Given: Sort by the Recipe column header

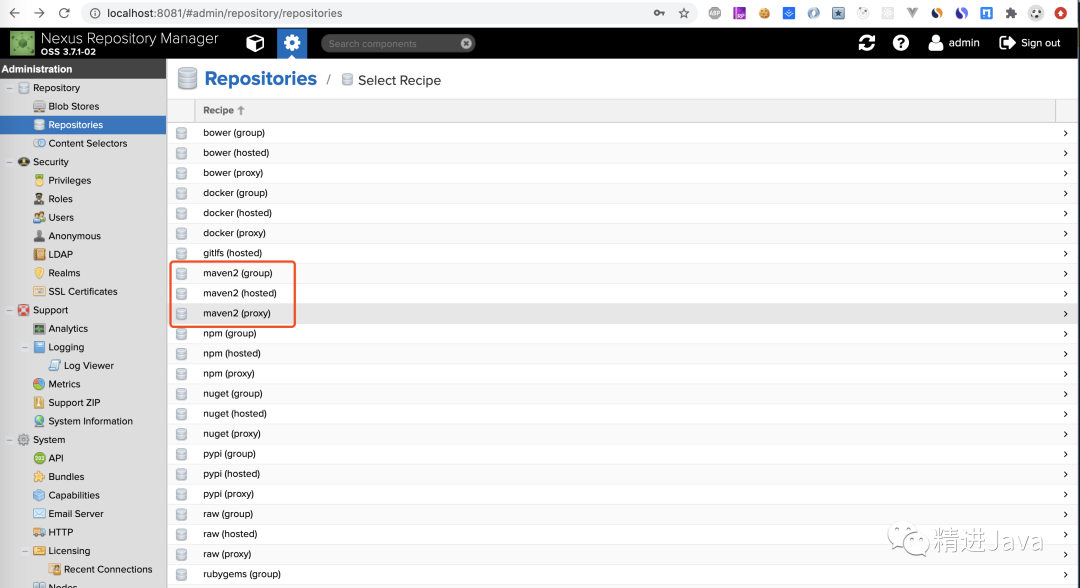Looking at the screenshot, I should 223,110.
